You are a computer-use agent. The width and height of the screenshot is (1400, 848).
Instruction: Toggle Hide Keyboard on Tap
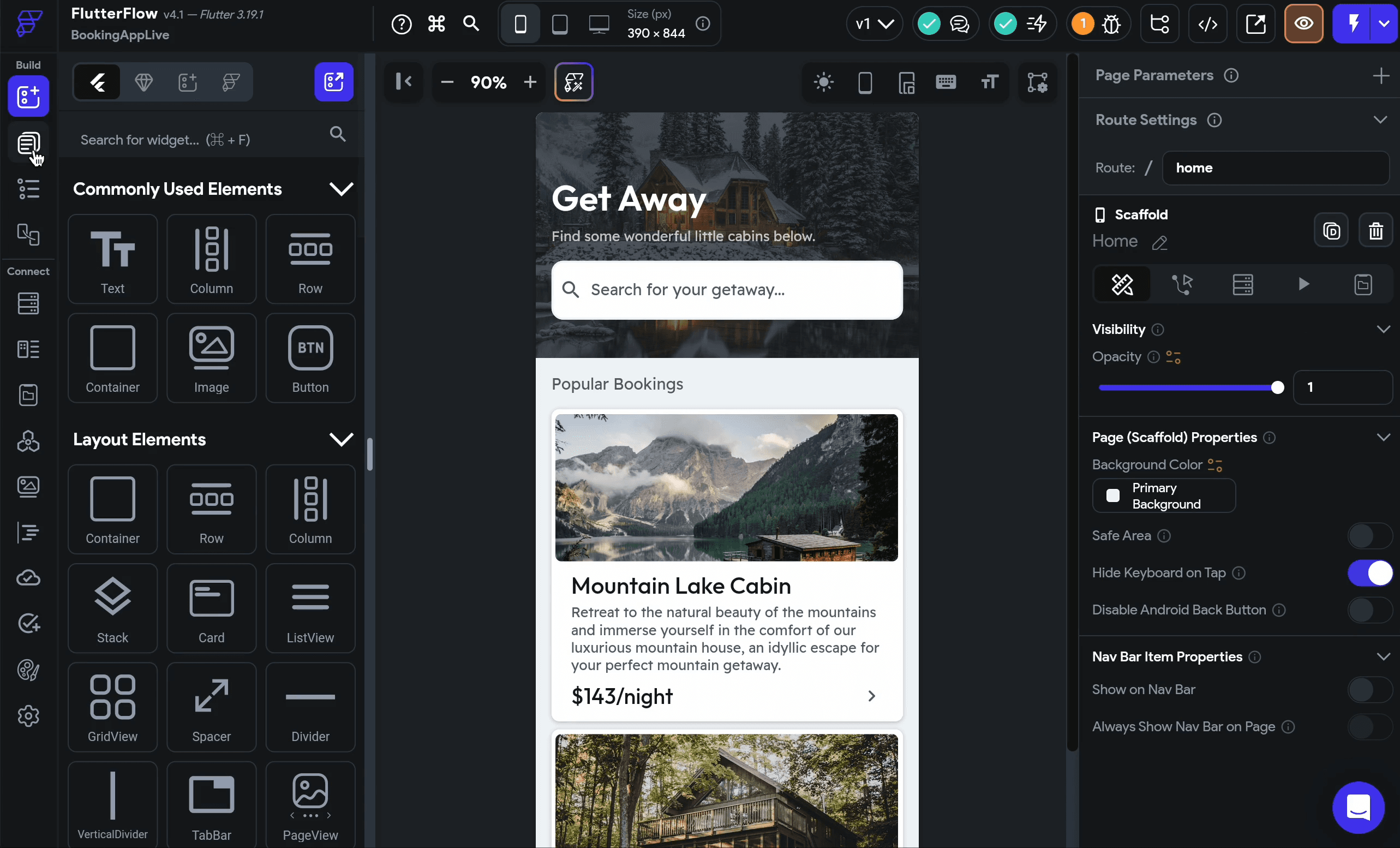coord(1371,574)
